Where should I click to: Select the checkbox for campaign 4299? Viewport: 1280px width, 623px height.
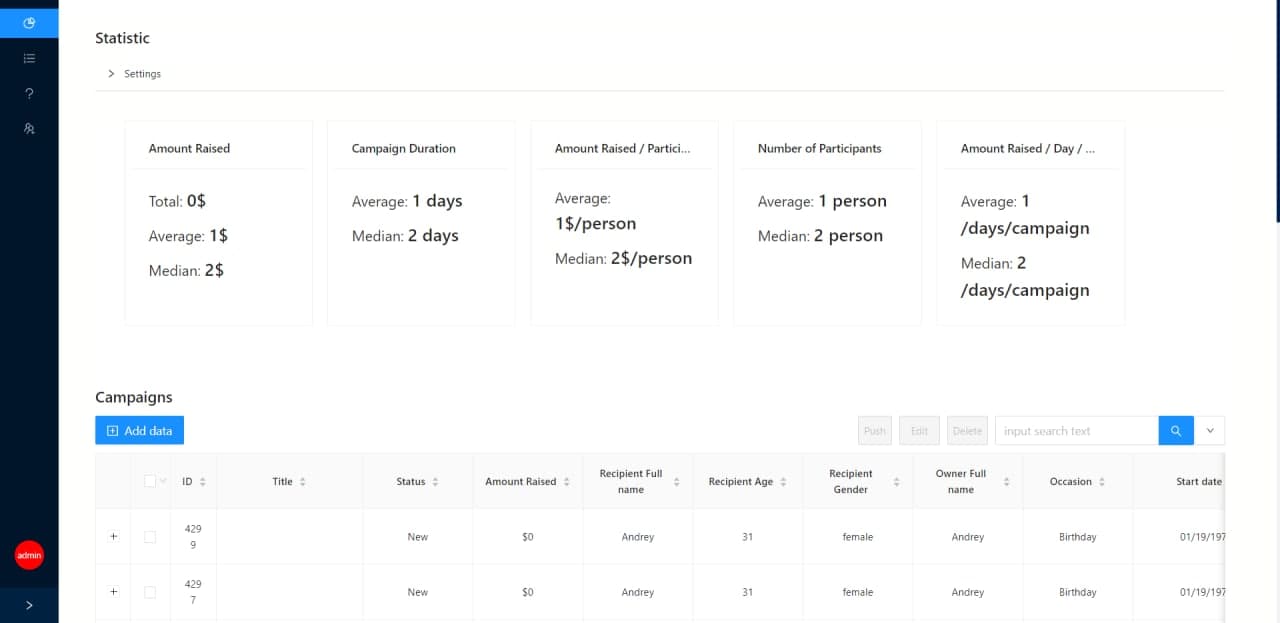[x=150, y=537]
